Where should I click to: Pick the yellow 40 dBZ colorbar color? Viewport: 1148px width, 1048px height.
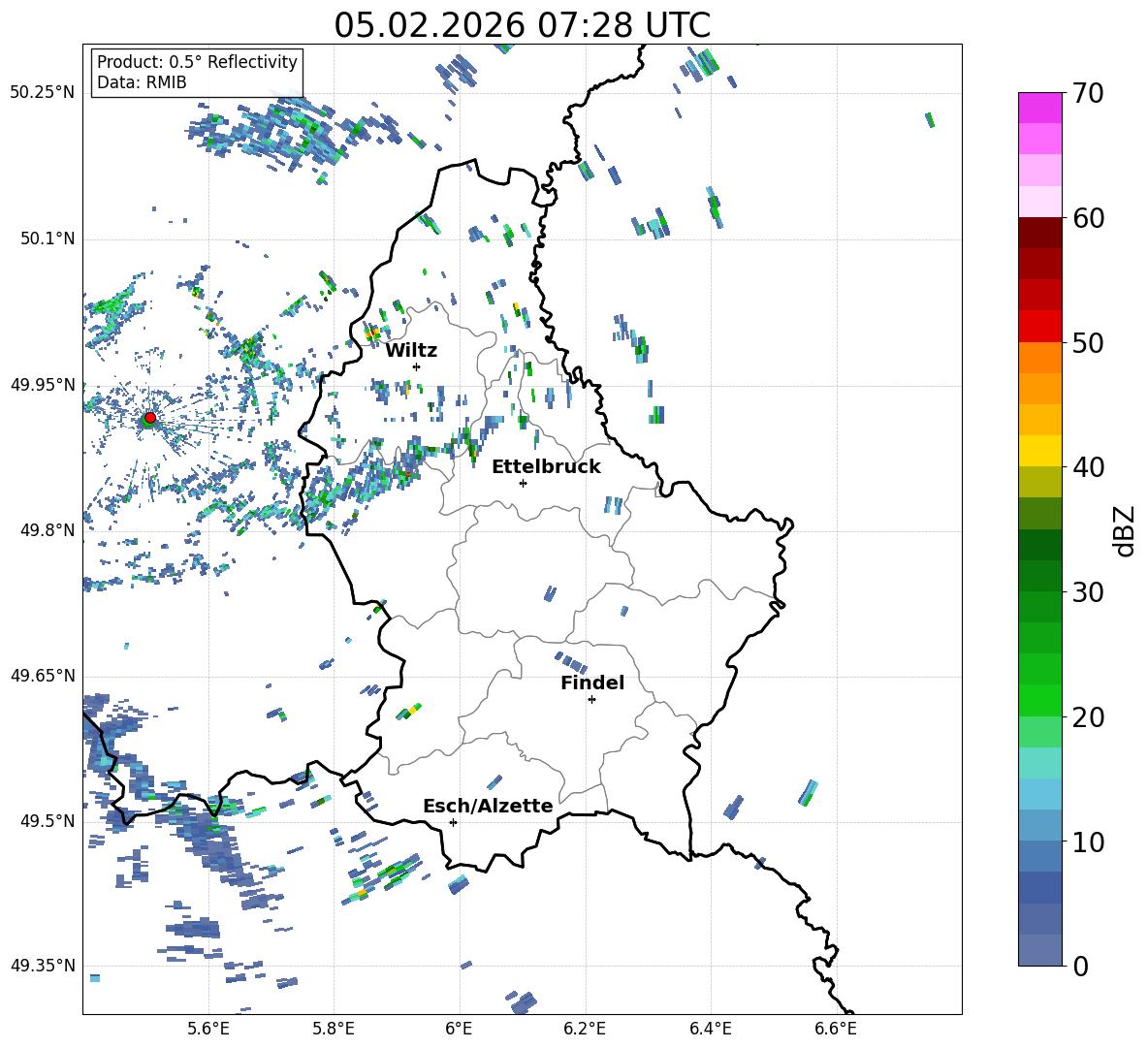click(x=1039, y=451)
